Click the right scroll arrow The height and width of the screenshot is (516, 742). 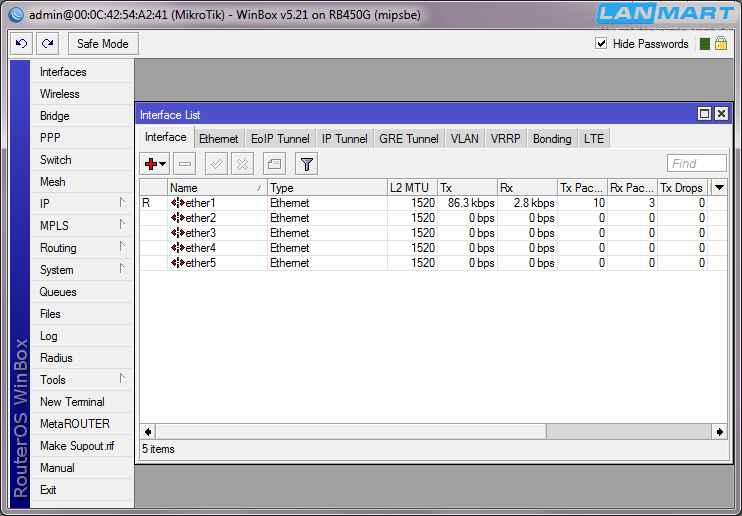point(719,432)
